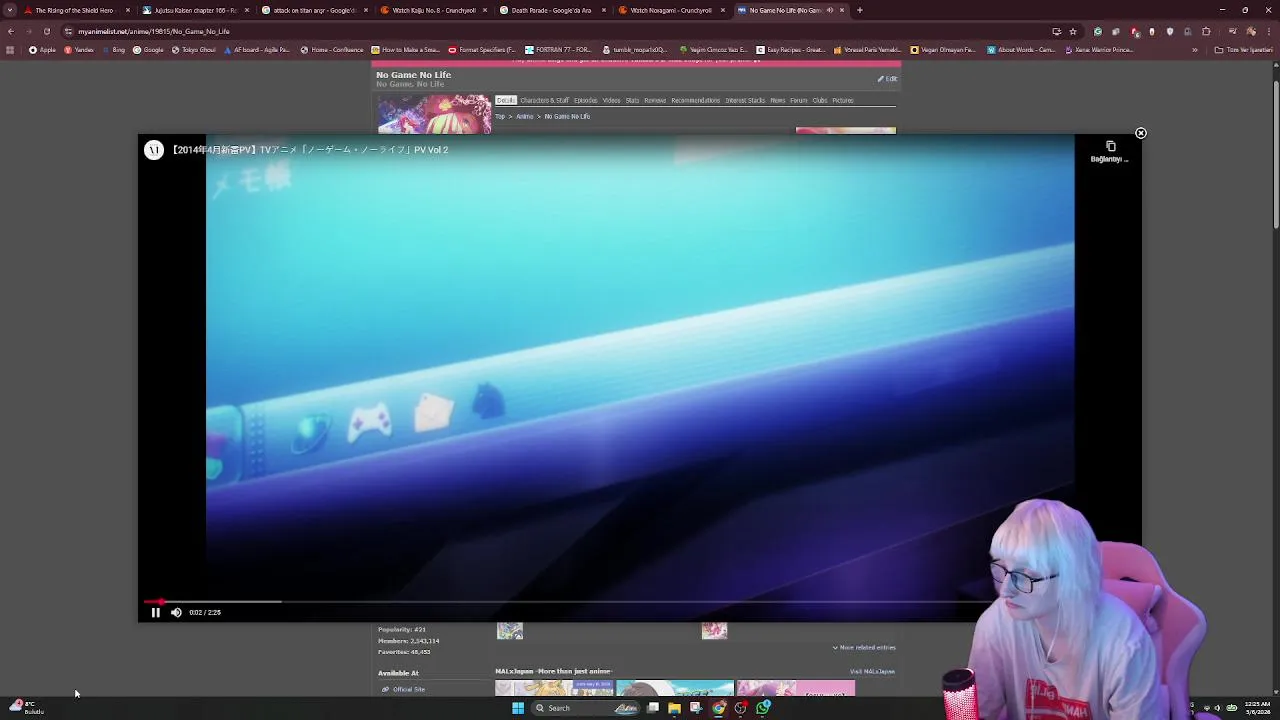Go back in browser history
Screen dimensions: 1280x720
tap(10, 31)
